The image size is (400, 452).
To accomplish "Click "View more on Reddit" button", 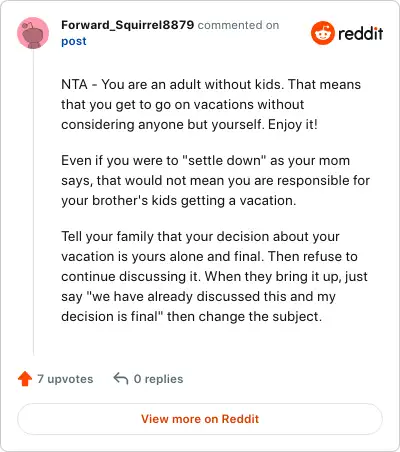I will tap(200, 419).
